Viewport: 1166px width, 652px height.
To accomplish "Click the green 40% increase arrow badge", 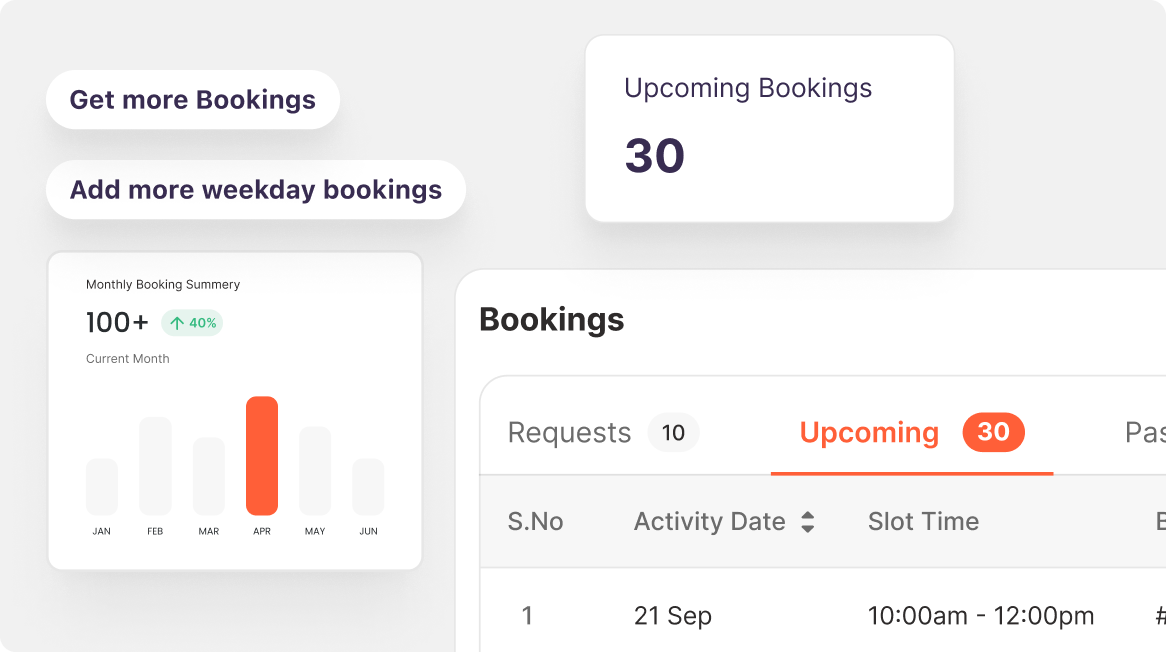I will [x=192, y=323].
